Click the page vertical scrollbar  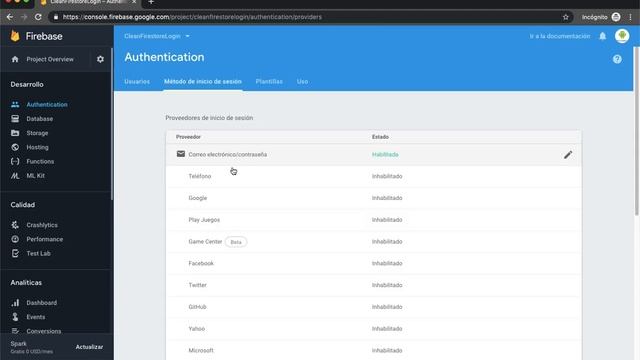coord(636,131)
